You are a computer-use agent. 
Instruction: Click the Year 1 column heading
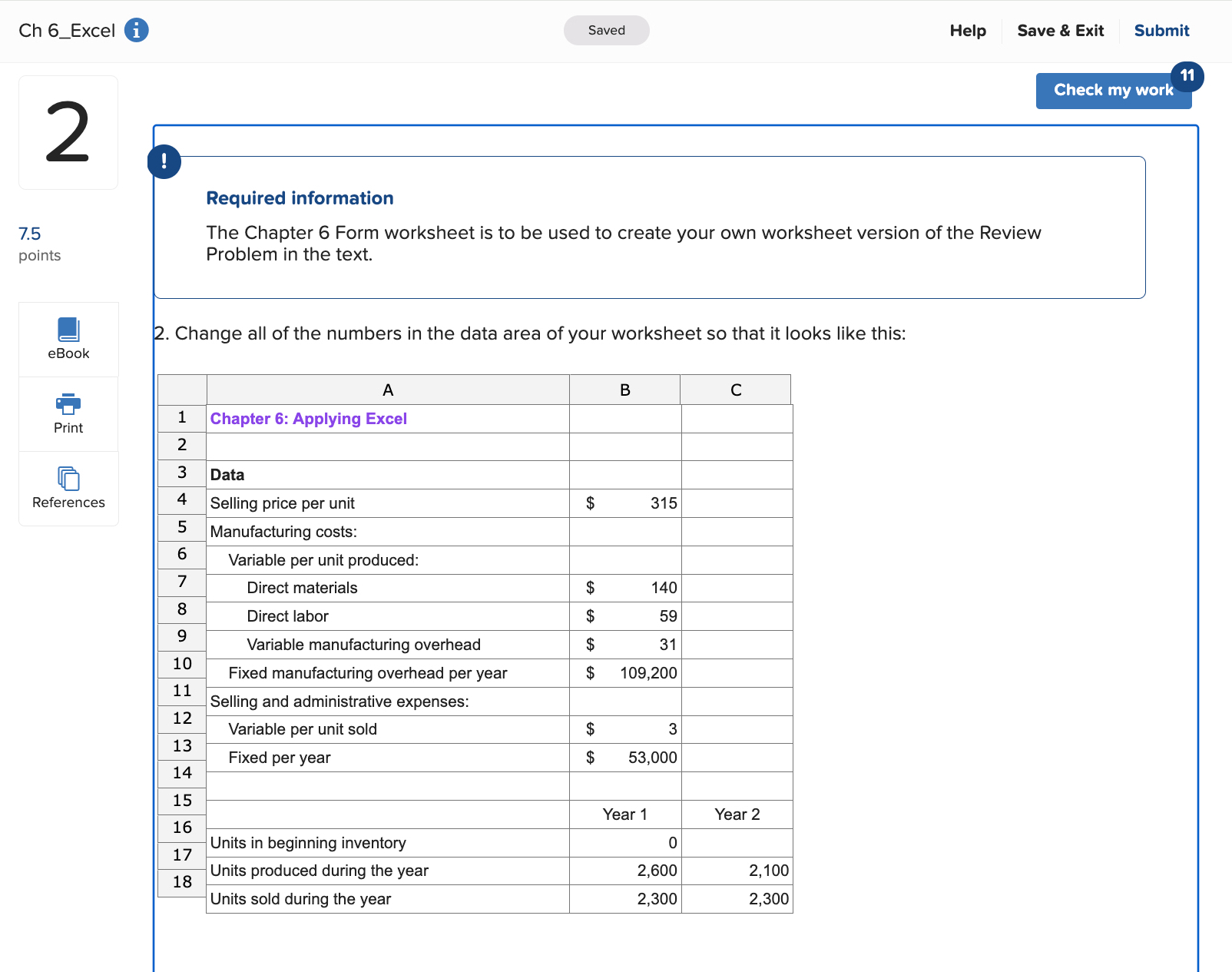624,814
